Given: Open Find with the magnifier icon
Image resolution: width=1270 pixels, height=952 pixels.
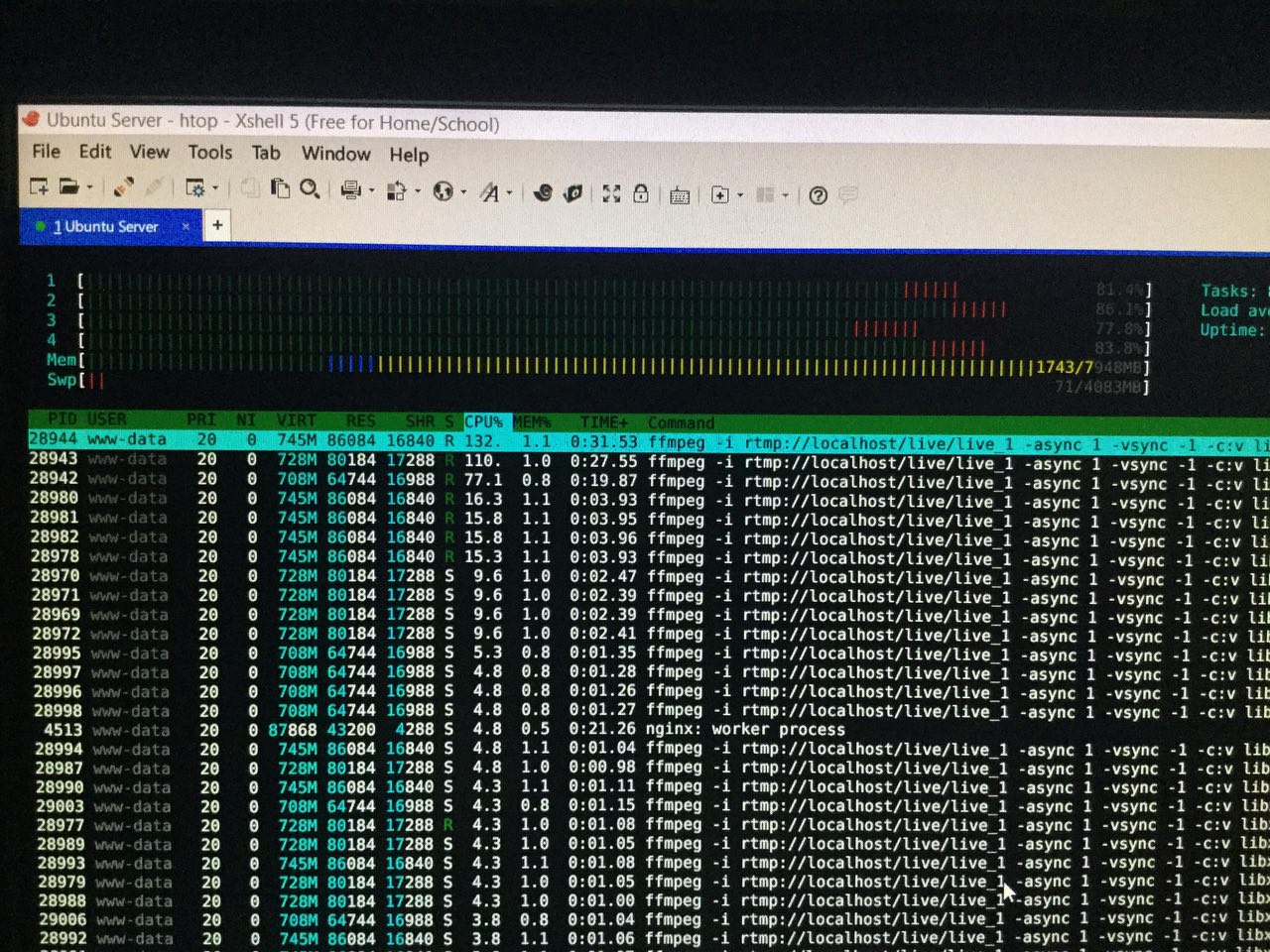Looking at the screenshot, I should click(x=311, y=188).
